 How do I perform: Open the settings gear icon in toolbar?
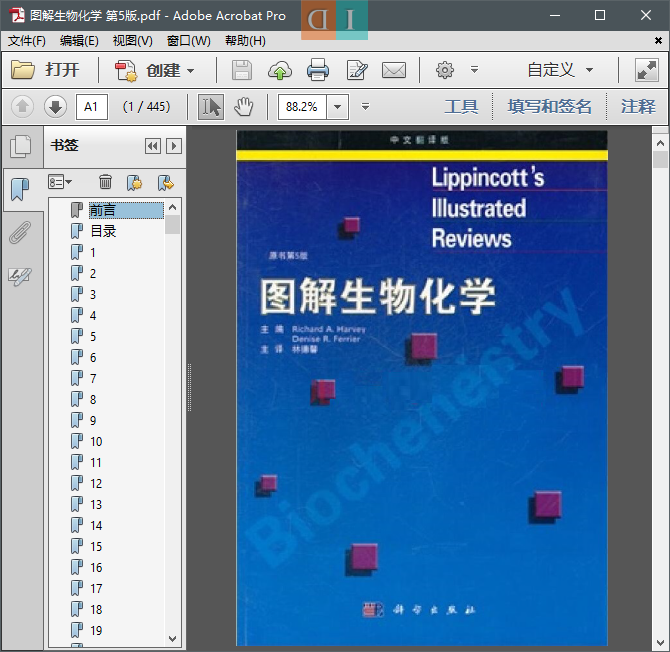444,70
